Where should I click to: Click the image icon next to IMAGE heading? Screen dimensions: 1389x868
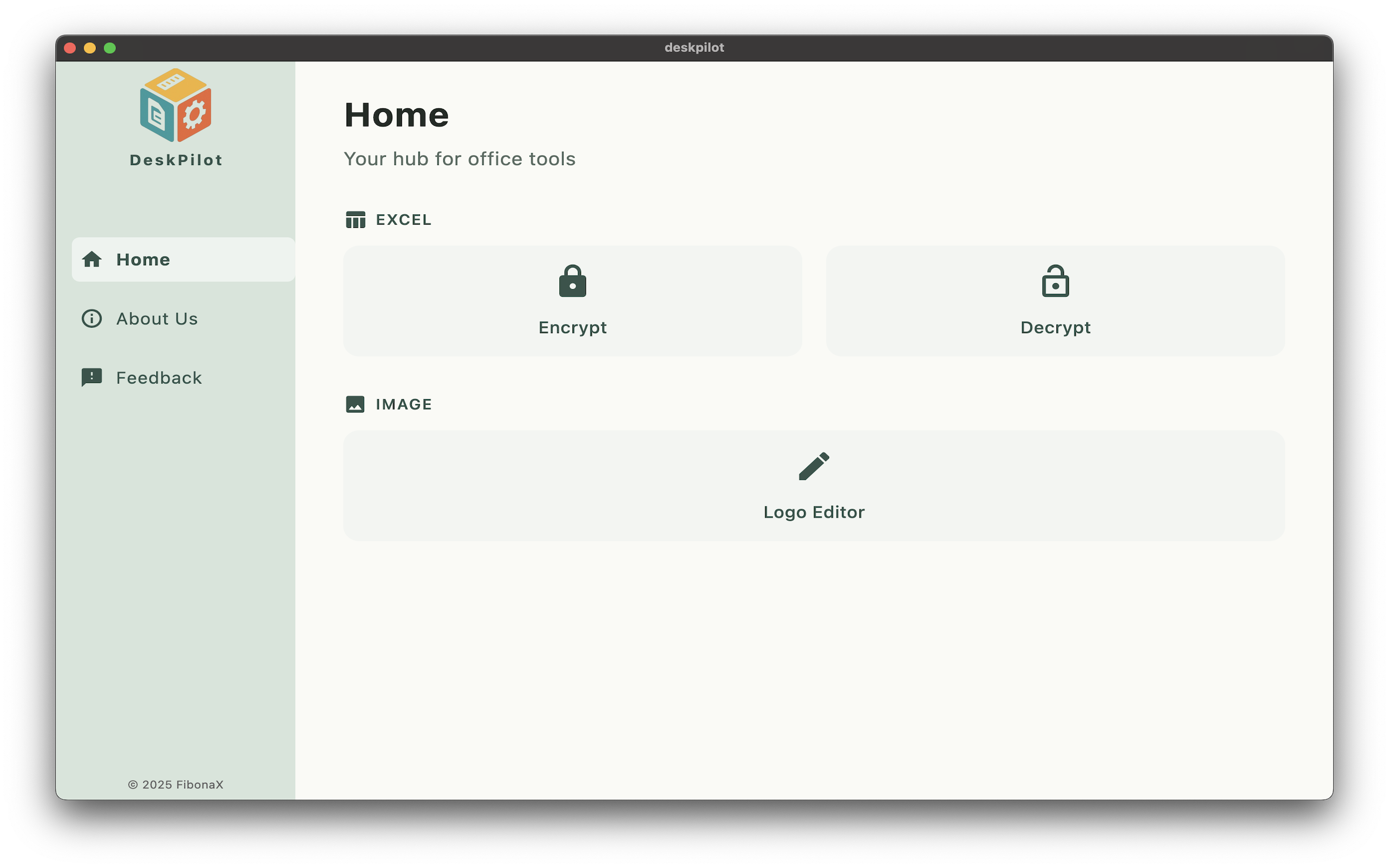pos(355,404)
